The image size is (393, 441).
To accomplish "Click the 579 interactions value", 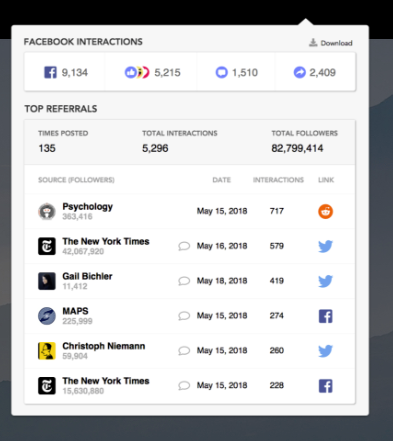I will coord(277,246).
